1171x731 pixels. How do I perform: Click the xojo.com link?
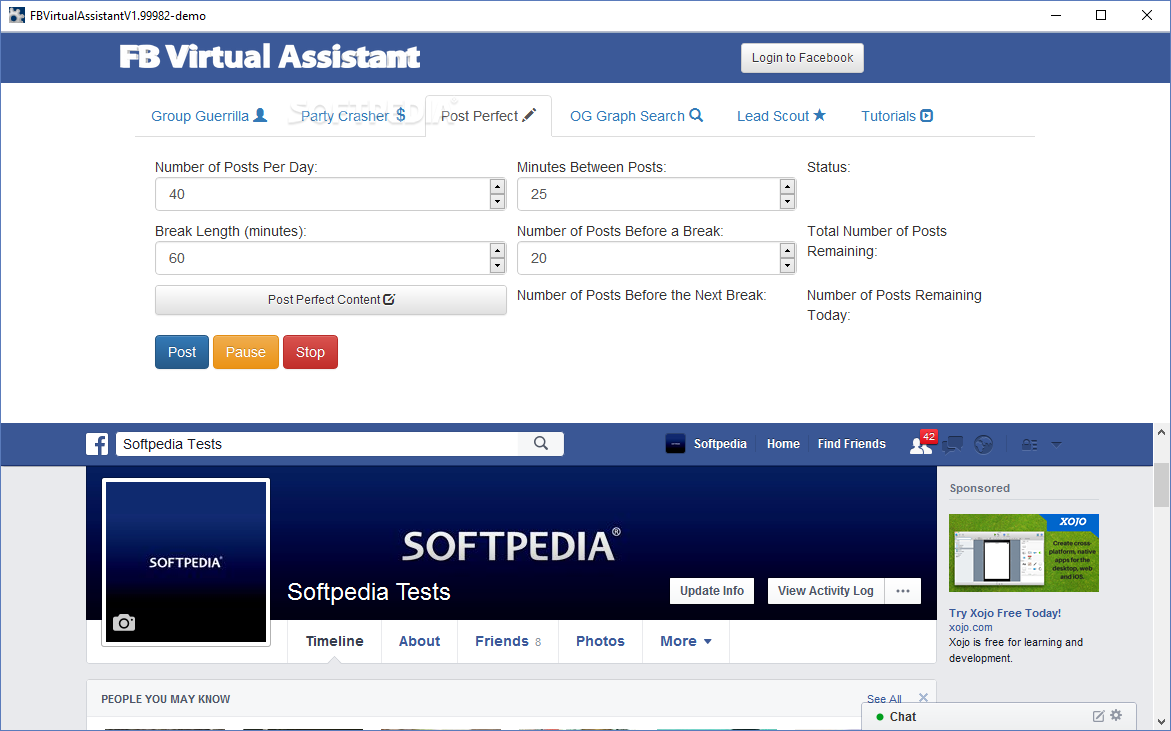point(971,627)
